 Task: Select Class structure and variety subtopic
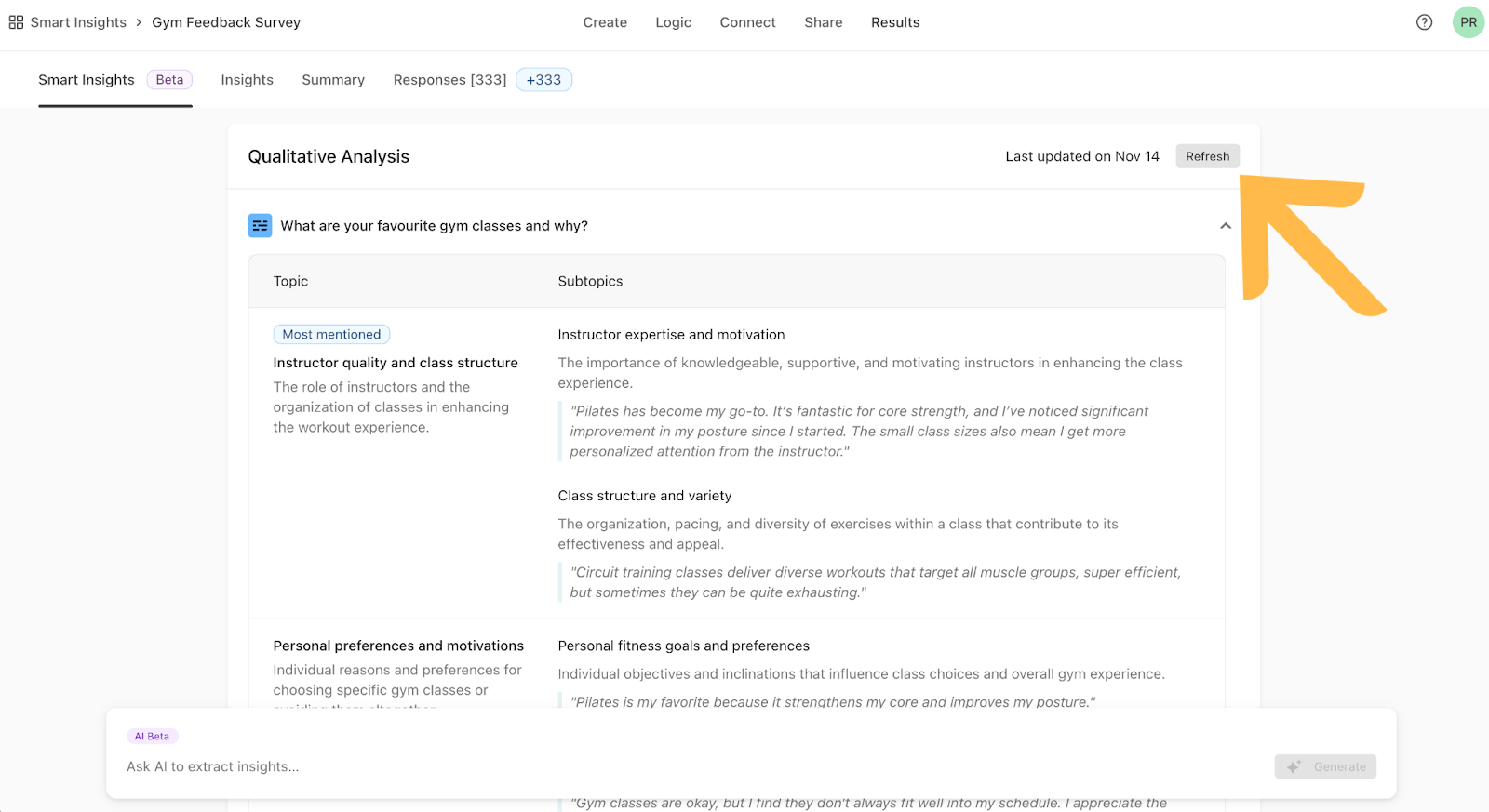click(645, 496)
